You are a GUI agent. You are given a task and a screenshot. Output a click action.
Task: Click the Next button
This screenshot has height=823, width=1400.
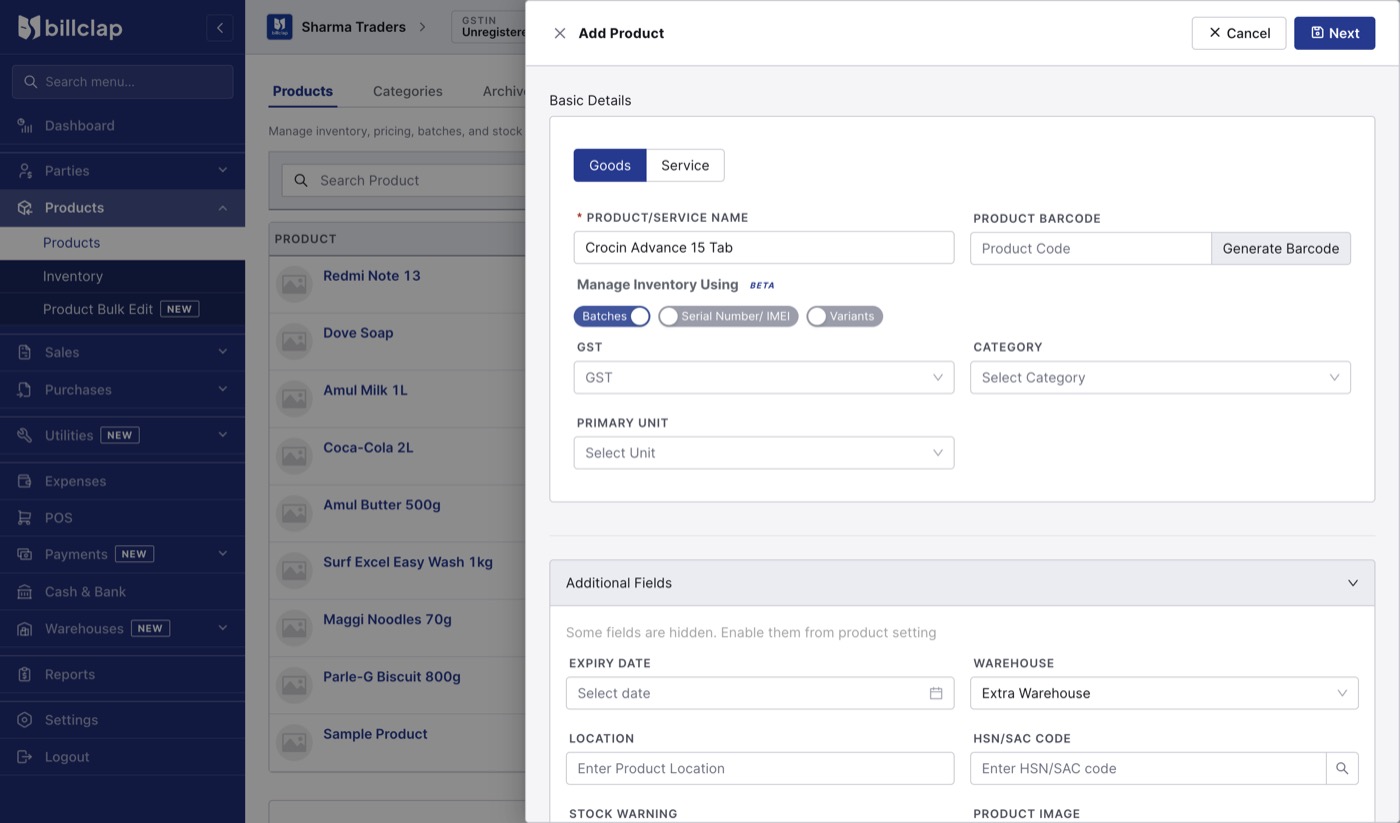tap(1335, 33)
